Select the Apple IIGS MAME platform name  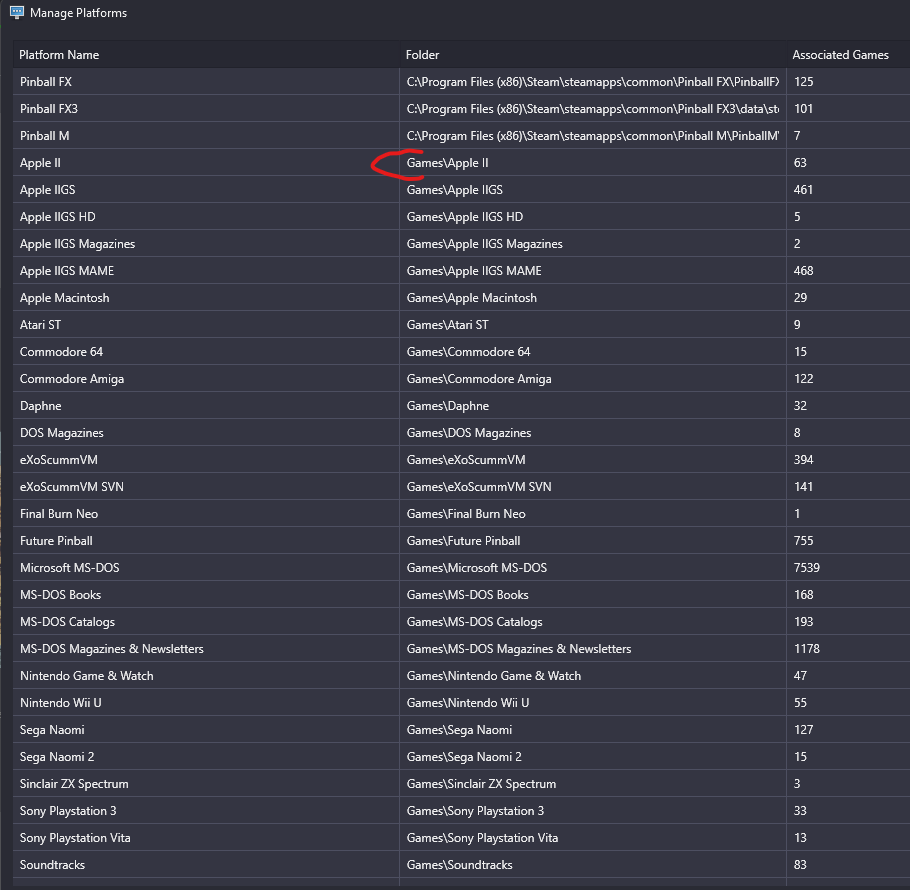(67, 270)
